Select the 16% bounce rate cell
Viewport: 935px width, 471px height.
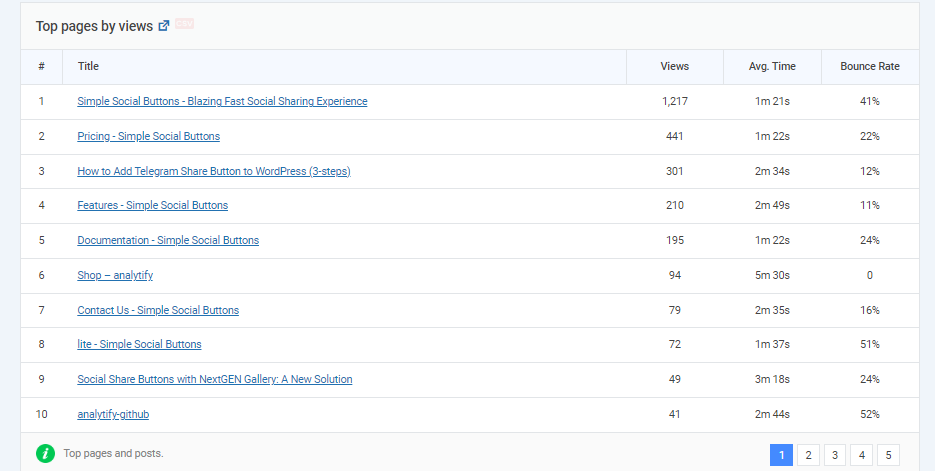click(x=870, y=310)
